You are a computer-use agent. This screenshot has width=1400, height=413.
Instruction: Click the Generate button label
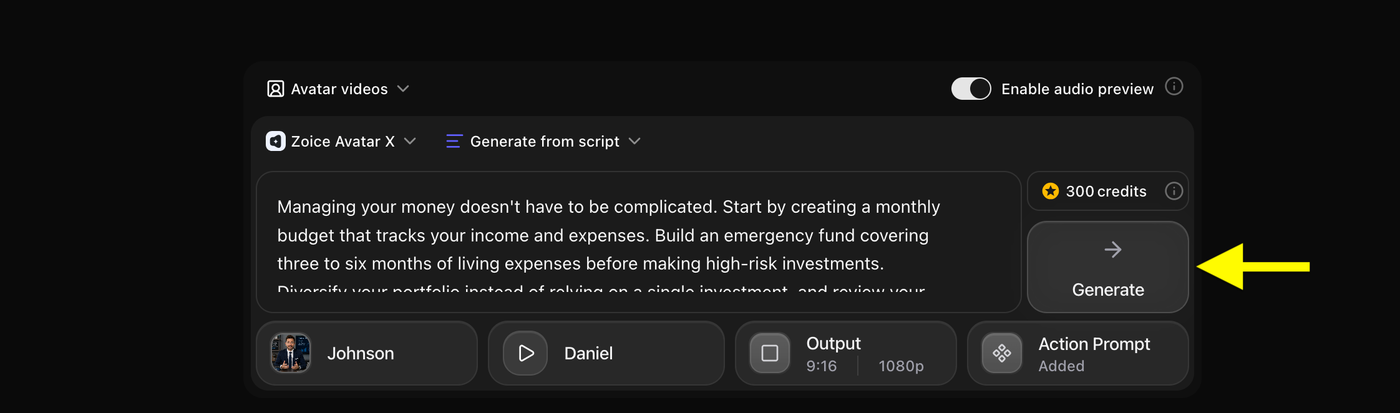point(1108,290)
